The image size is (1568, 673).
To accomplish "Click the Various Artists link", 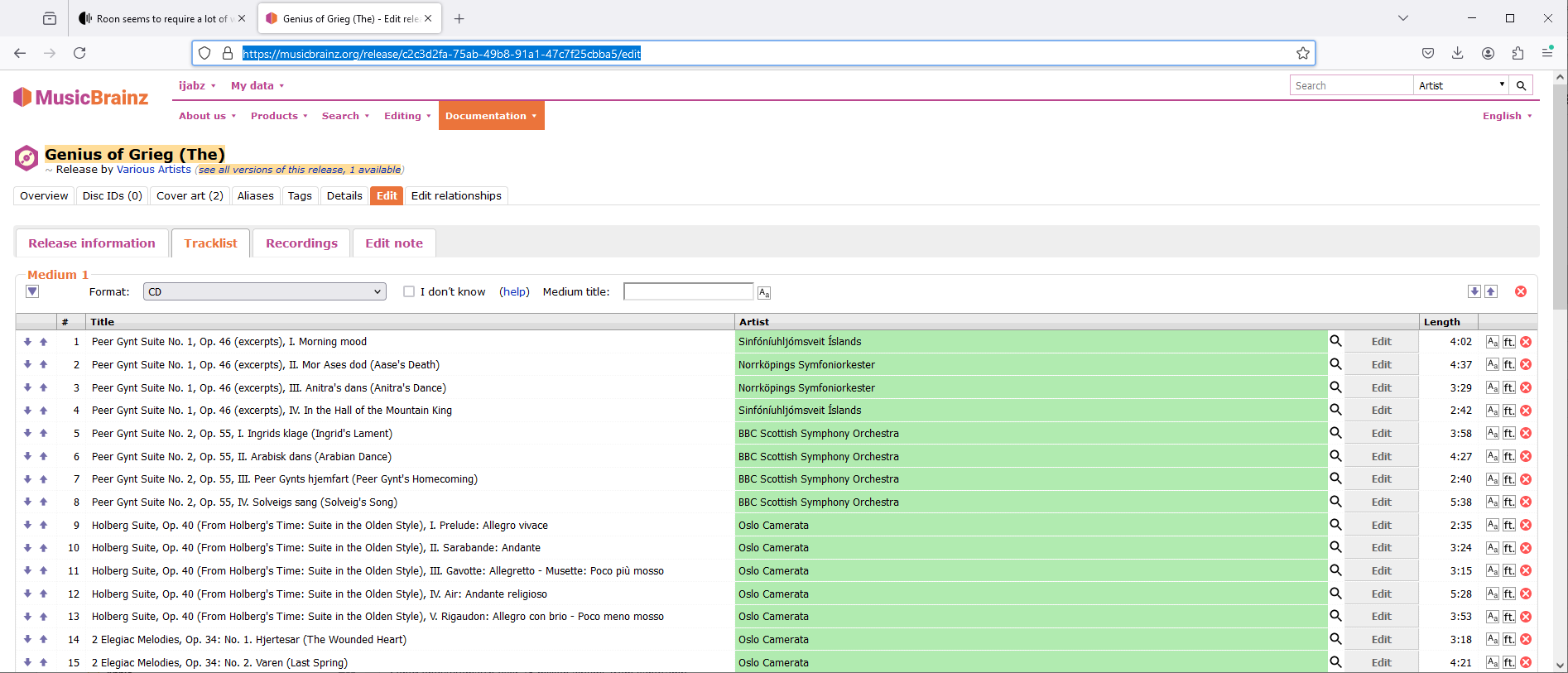I will point(153,170).
